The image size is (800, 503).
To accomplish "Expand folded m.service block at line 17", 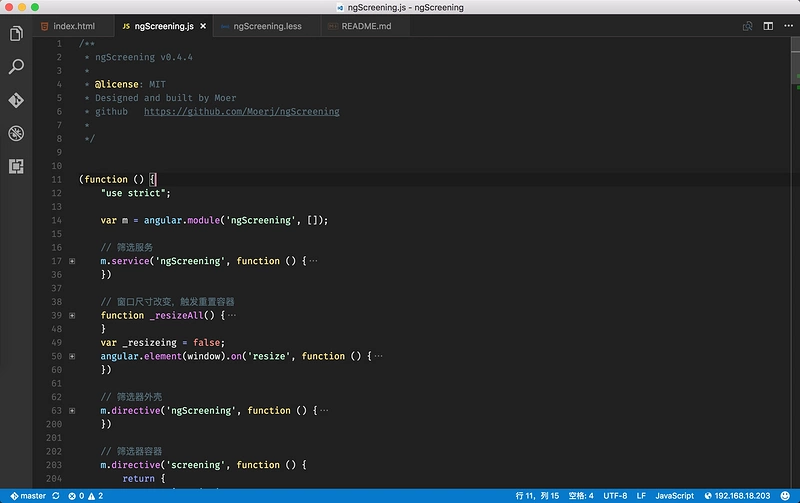I will [x=72, y=261].
